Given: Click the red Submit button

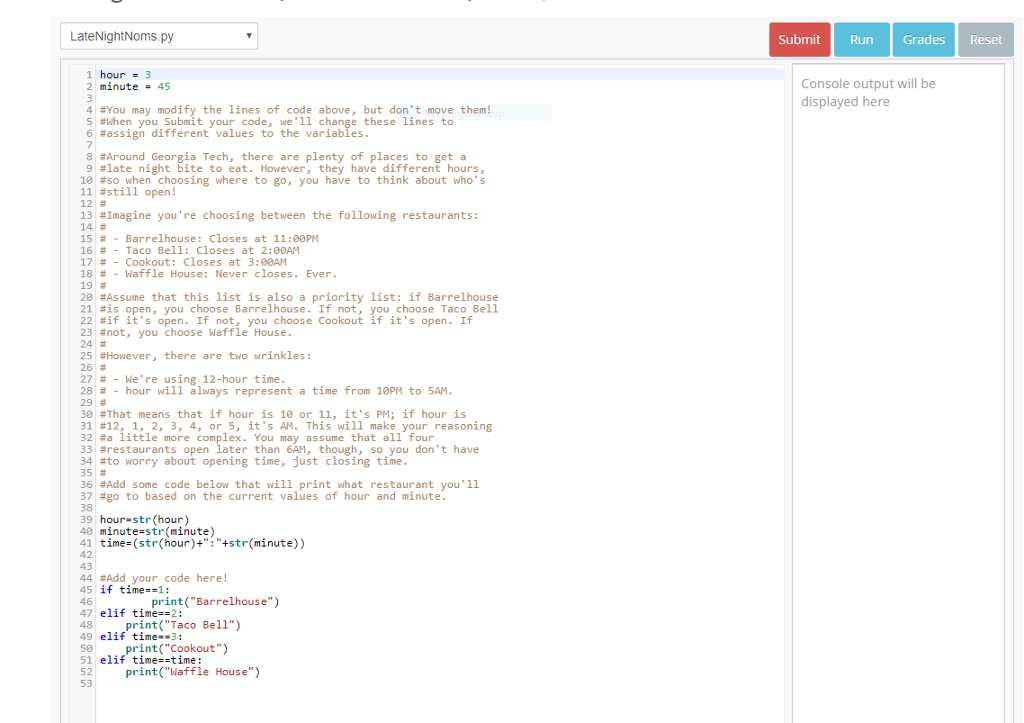Looking at the screenshot, I should click(799, 40).
